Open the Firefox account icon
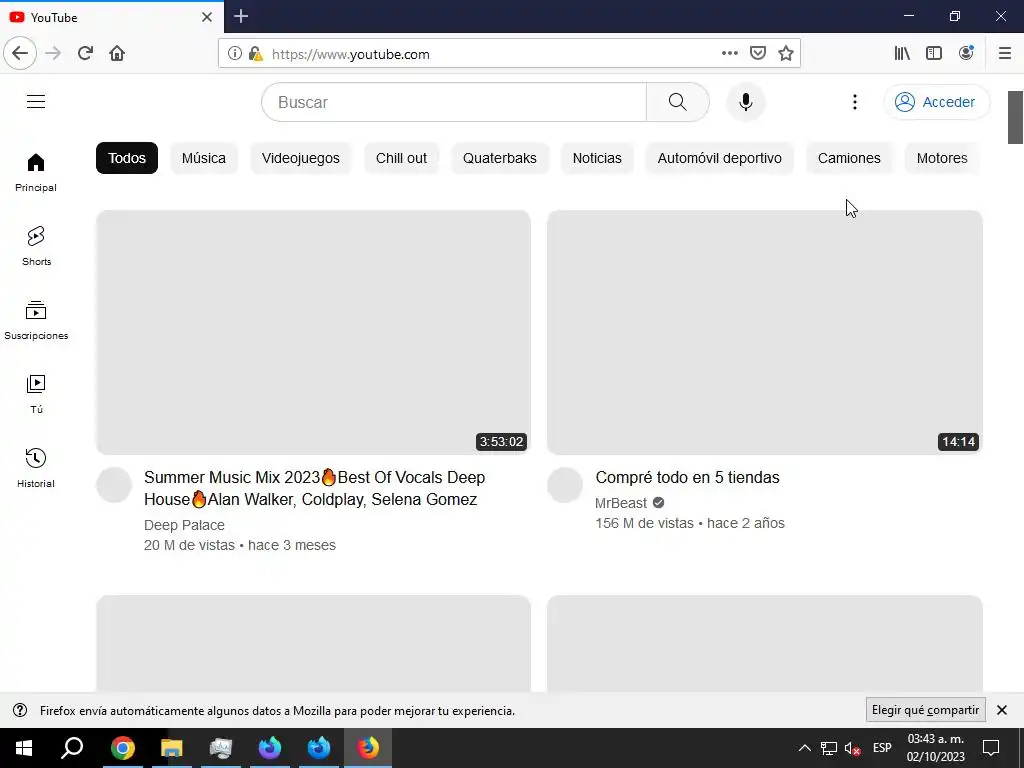The width and height of the screenshot is (1024, 768). tap(966, 53)
